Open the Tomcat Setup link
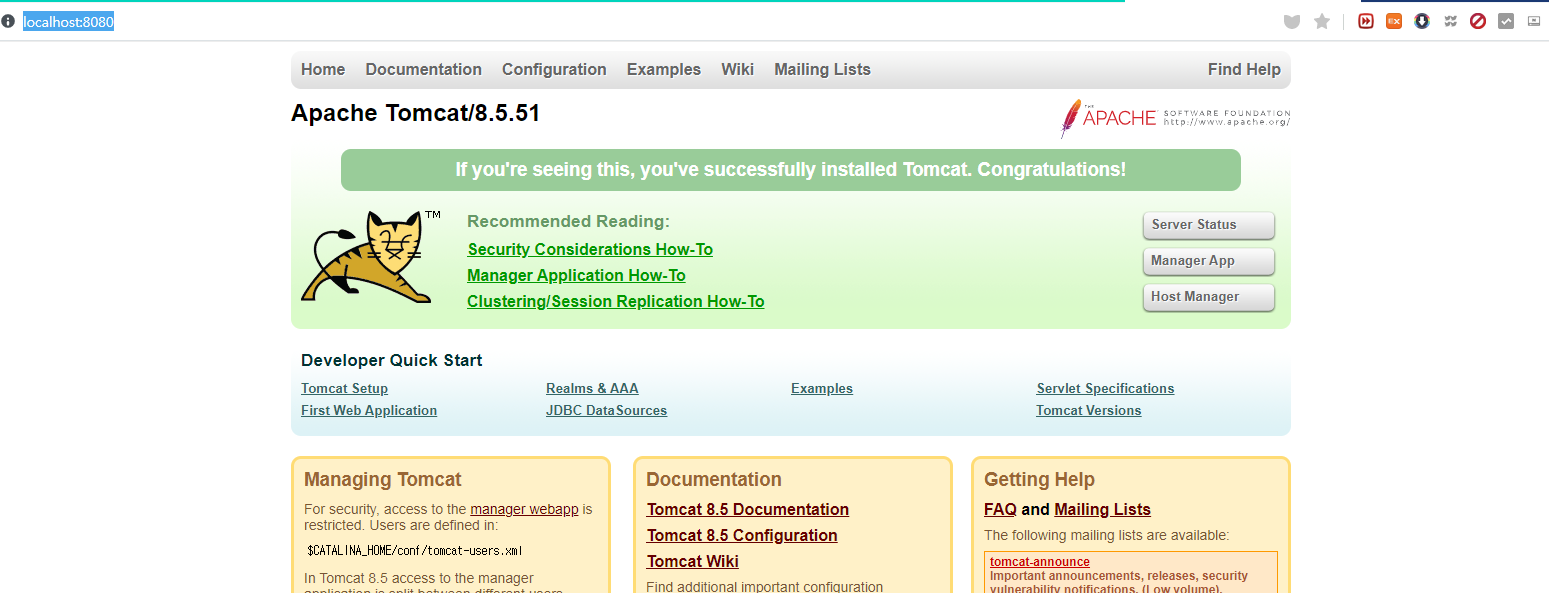 click(344, 389)
